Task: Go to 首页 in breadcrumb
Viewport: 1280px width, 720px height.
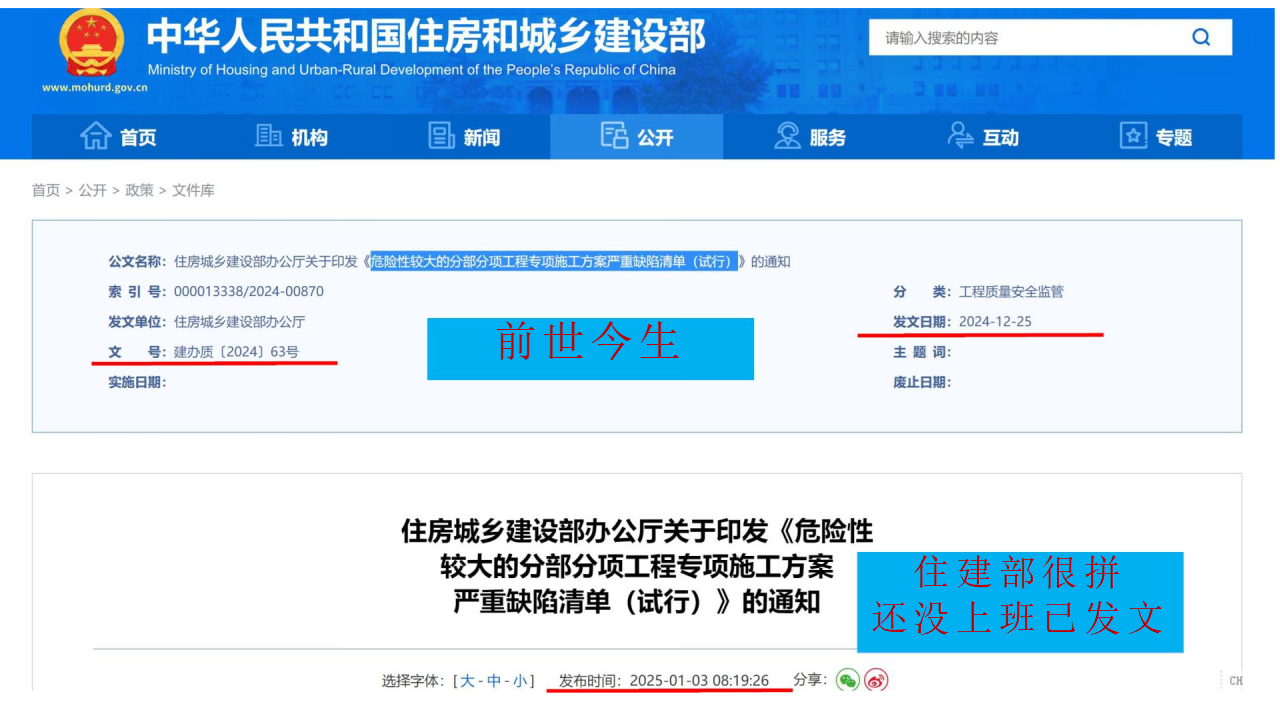Action: 46,190
